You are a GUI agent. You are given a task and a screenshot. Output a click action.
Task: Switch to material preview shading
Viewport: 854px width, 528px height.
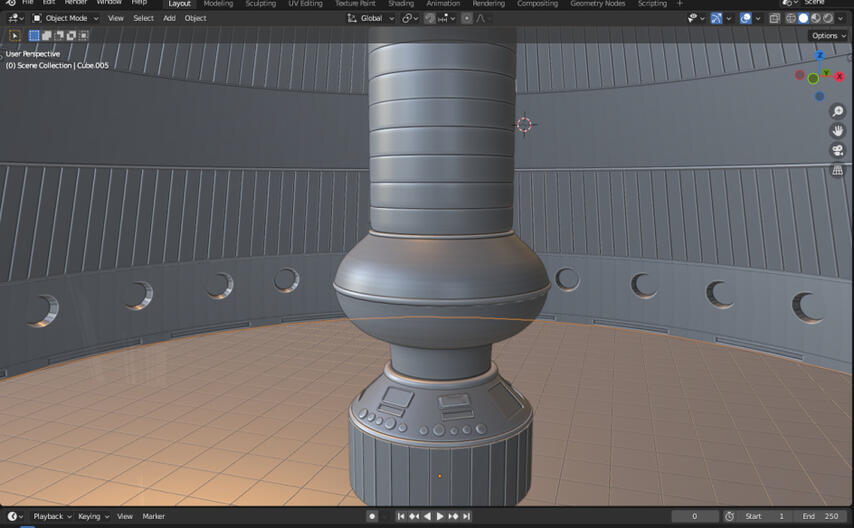816,19
